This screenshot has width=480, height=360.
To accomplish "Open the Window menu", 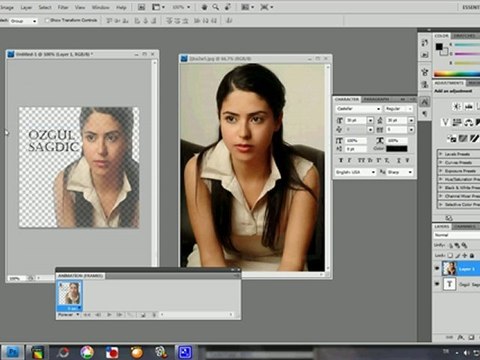I will [100, 7].
